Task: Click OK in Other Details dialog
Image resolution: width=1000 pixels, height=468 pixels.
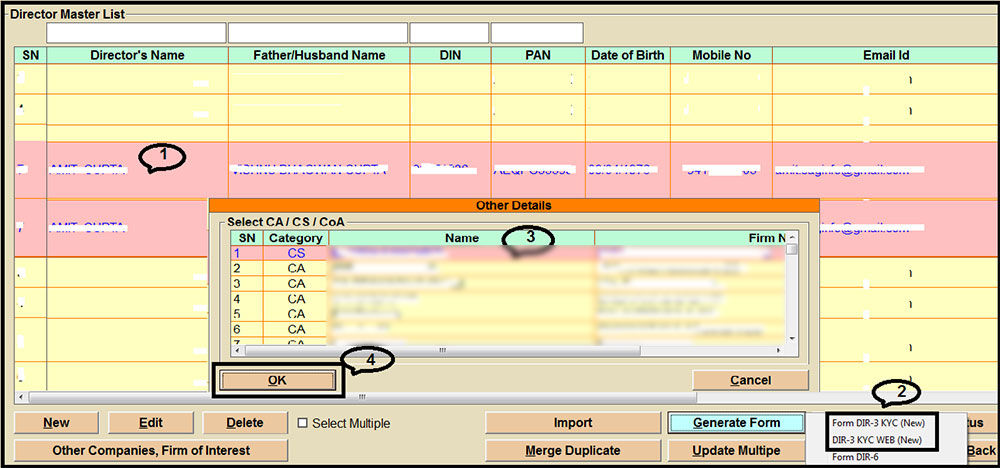Action: (x=277, y=380)
